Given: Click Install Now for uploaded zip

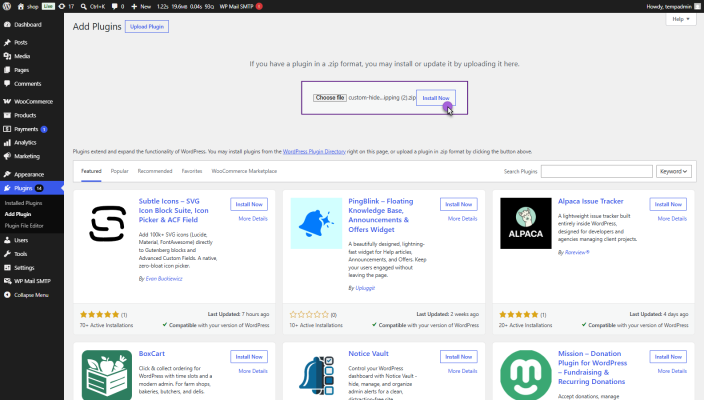Looking at the screenshot, I should 436,98.
